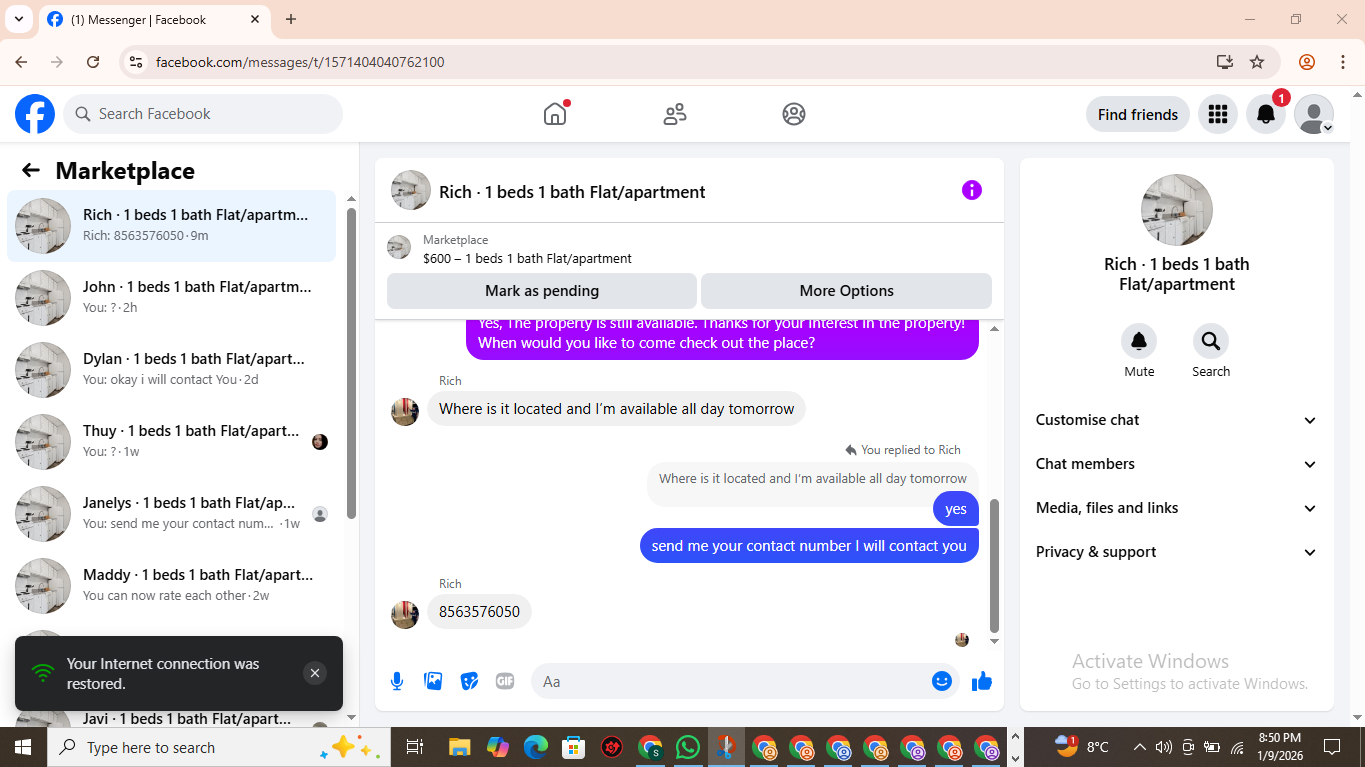Open the account profile picture menu
This screenshot has width=1365, height=767.
point(1313,114)
